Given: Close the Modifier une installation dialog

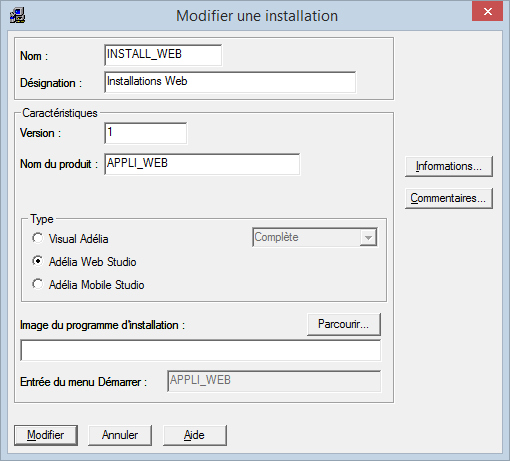Looking at the screenshot, I should (487, 12).
